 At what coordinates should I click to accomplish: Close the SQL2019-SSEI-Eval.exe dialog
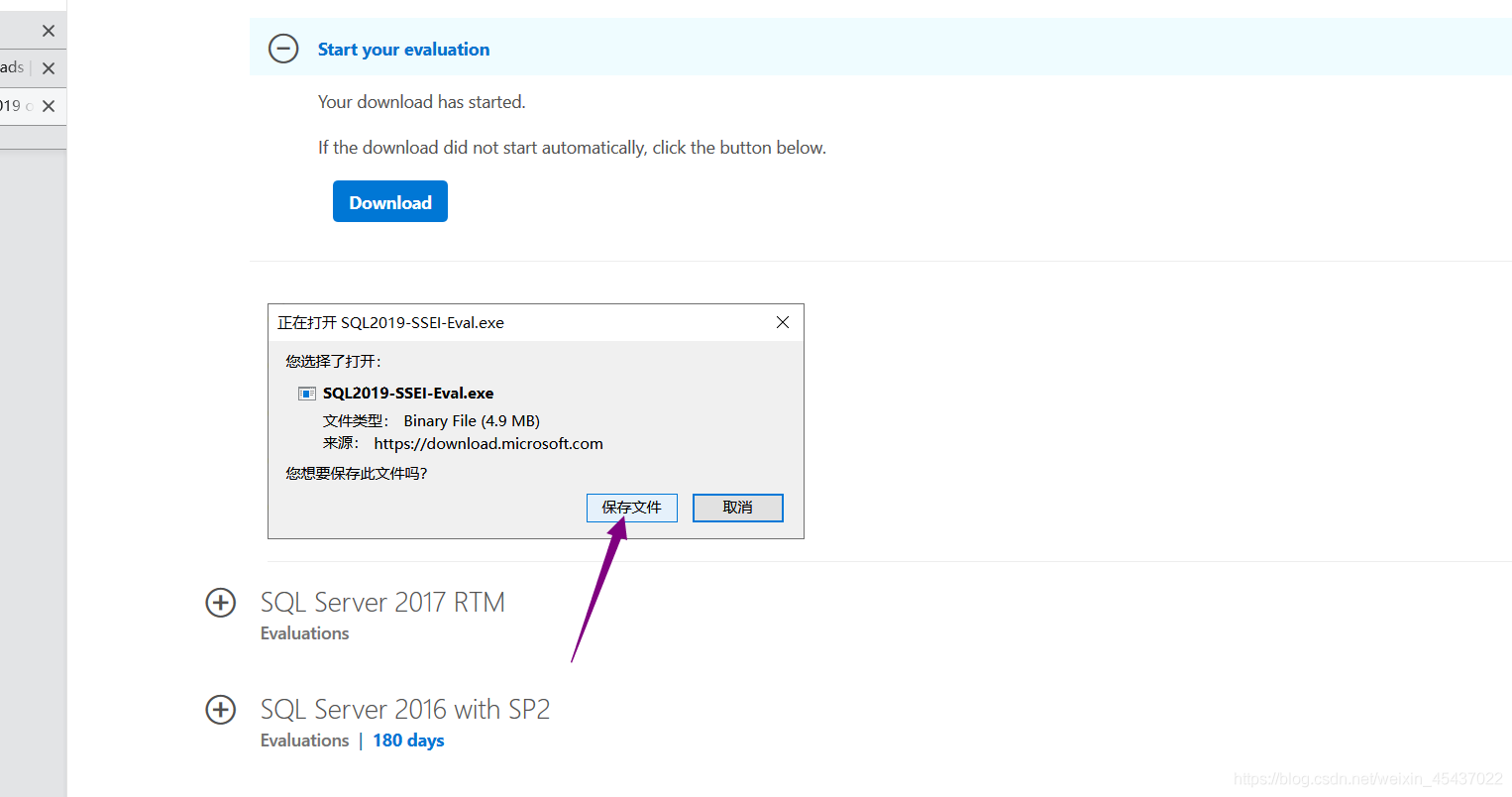(783, 322)
